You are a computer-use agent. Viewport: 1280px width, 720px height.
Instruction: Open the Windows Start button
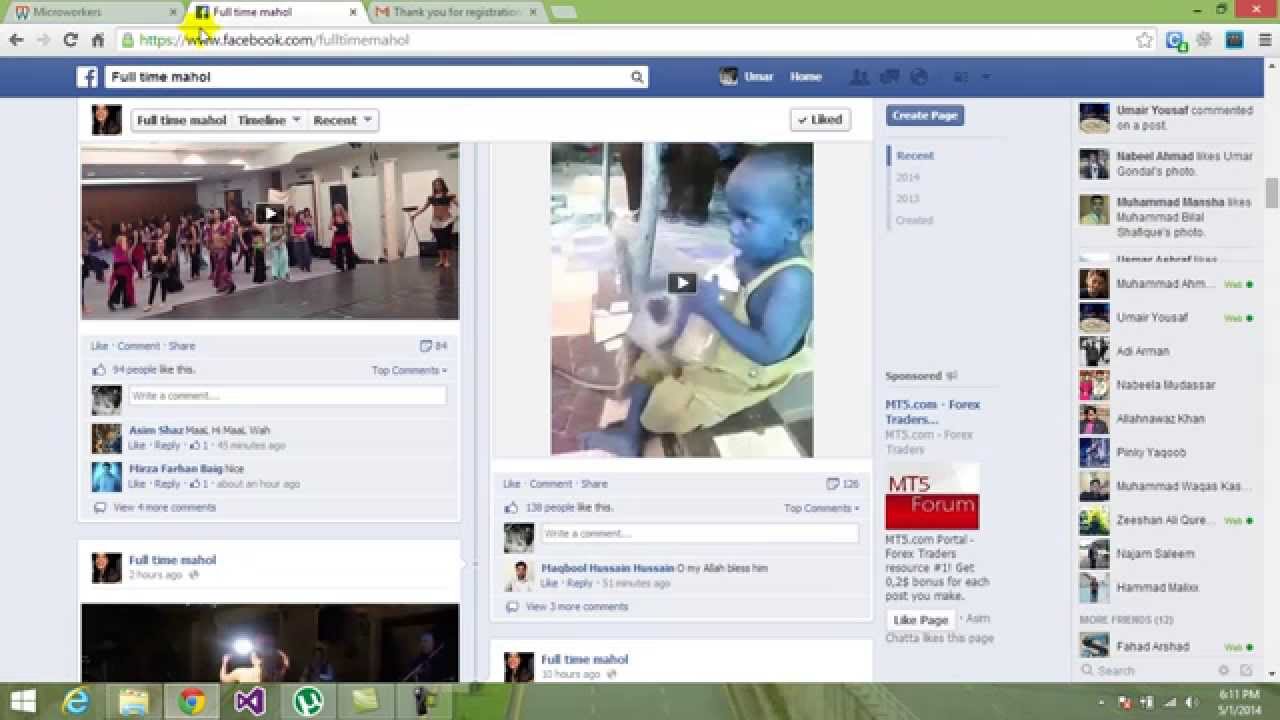[22, 701]
